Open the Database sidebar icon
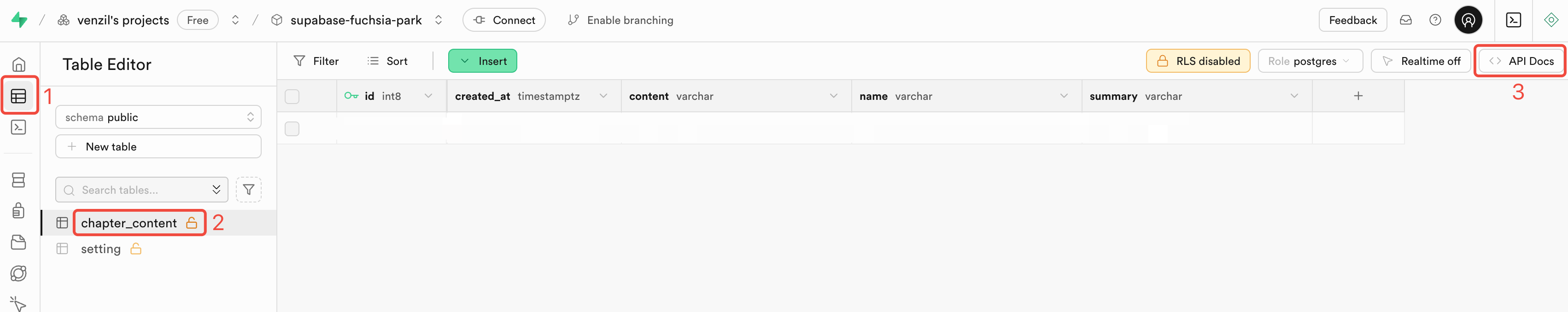This screenshot has width=1568, height=312. pos(18,180)
